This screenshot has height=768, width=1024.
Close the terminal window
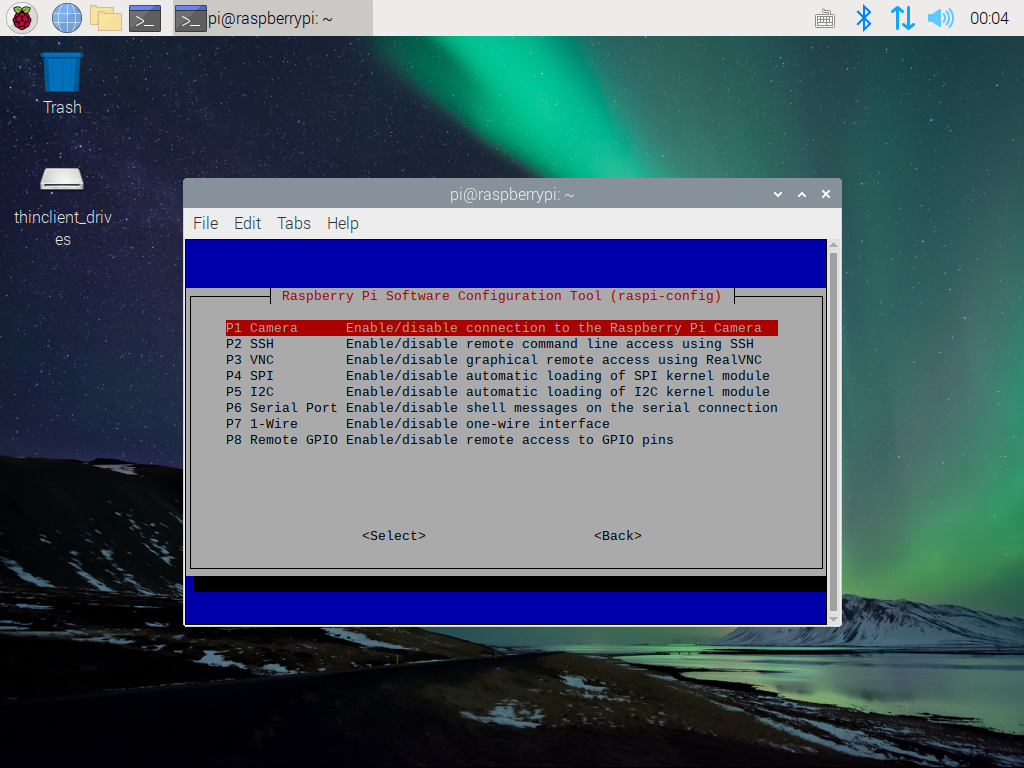click(x=826, y=195)
